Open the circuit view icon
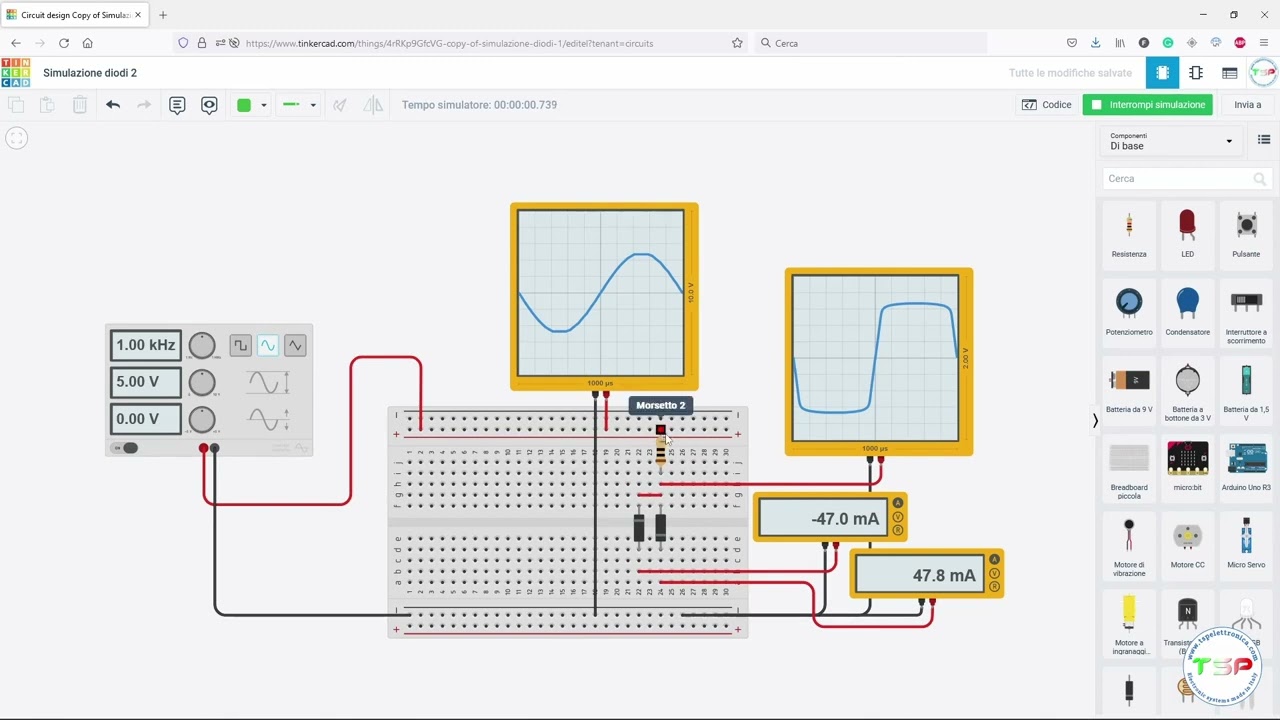Screen dimensions: 1280x720 [1162, 73]
